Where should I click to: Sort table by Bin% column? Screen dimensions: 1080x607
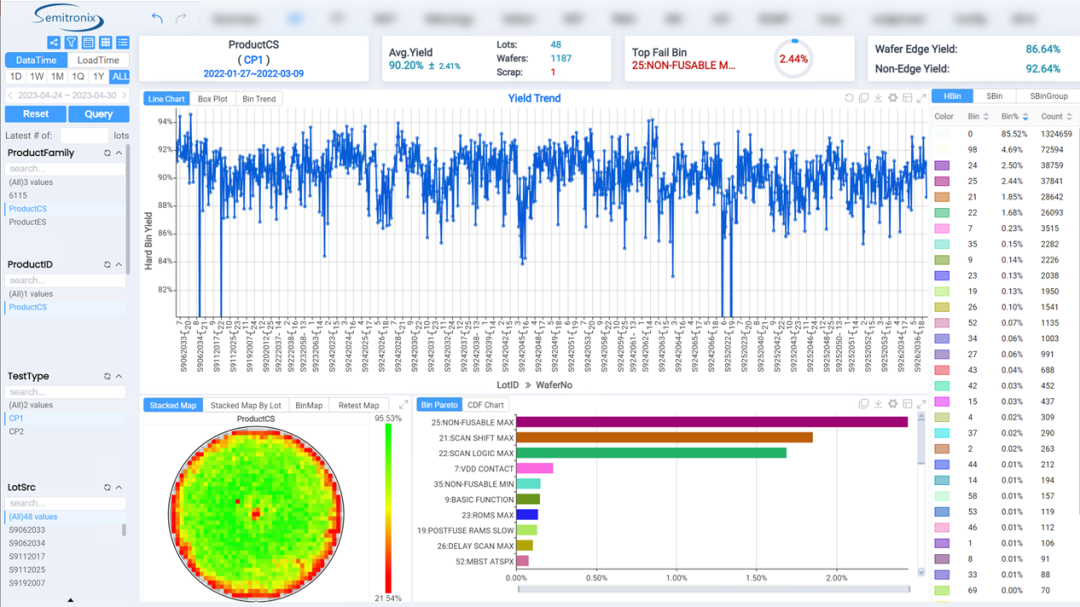tap(1014, 117)
